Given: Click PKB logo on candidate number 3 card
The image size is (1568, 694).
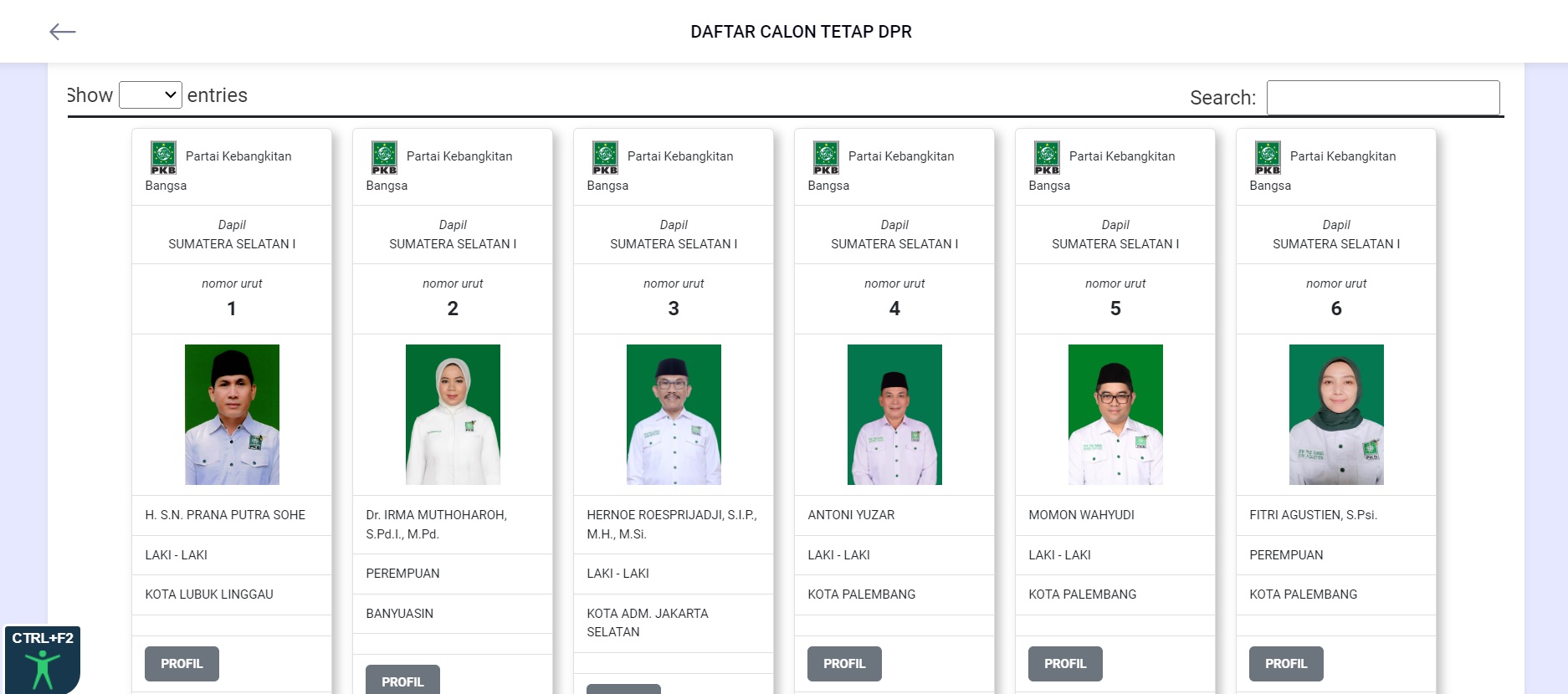Looking at the screenshot, I should tap(605, 157).
